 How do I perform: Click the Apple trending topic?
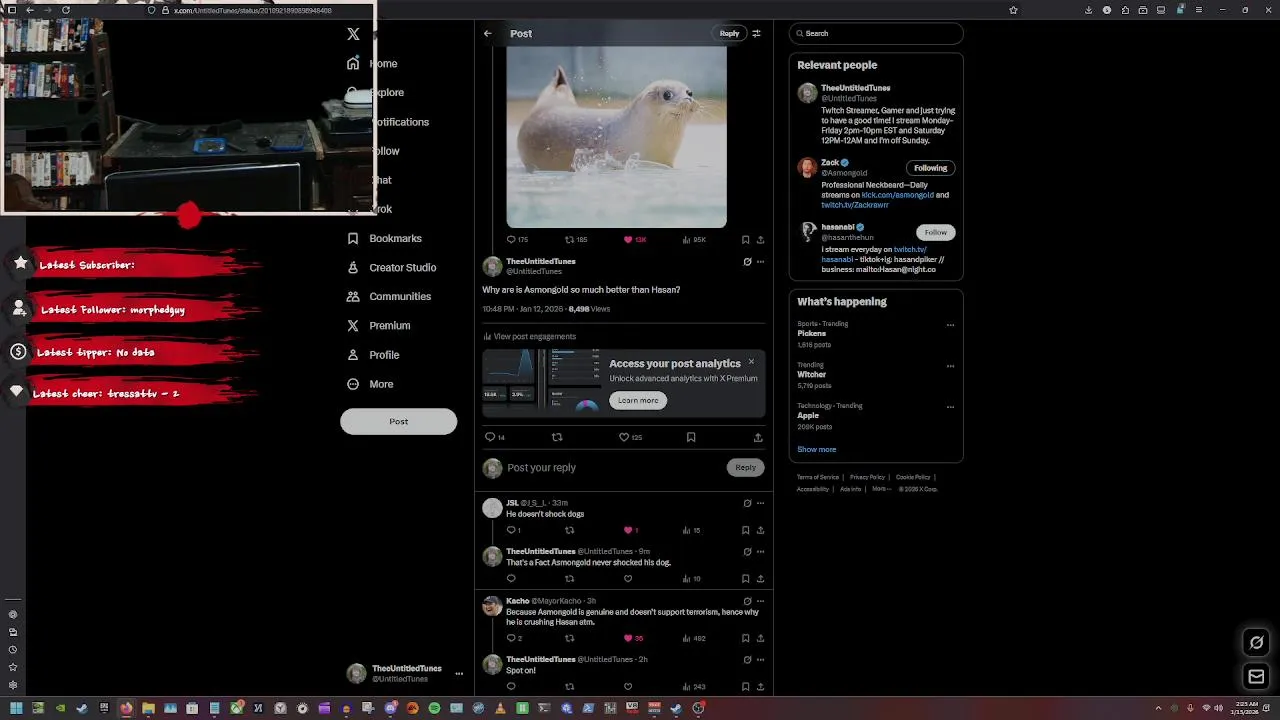(x=808, y=416)
